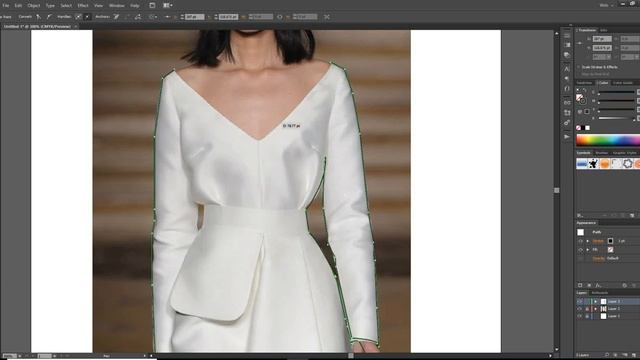Hide handles for multiple selected anchor points
640x360 pixels.
pyautogui.click(x=87, y=17)
